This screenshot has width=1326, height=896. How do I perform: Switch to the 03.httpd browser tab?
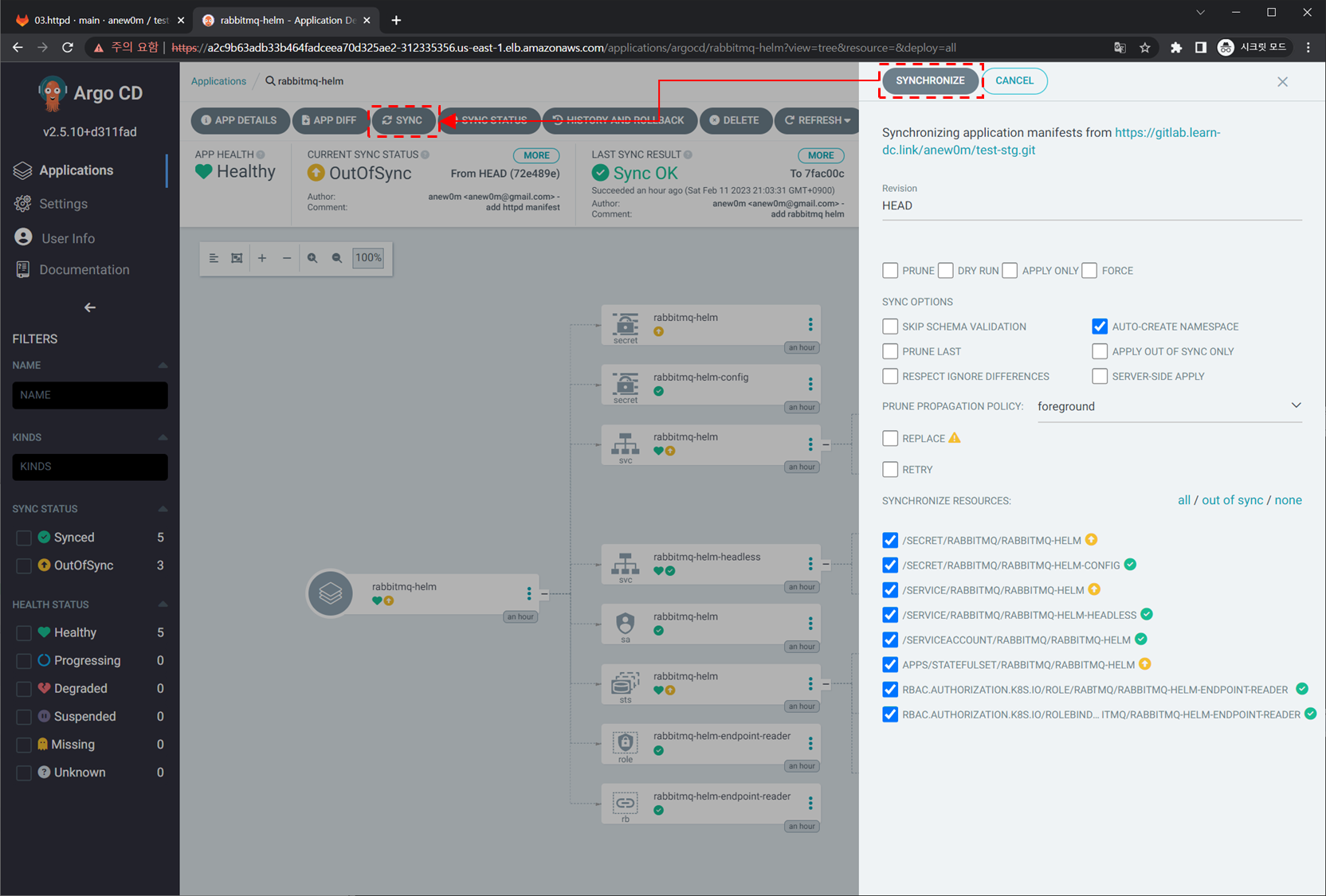100,20
